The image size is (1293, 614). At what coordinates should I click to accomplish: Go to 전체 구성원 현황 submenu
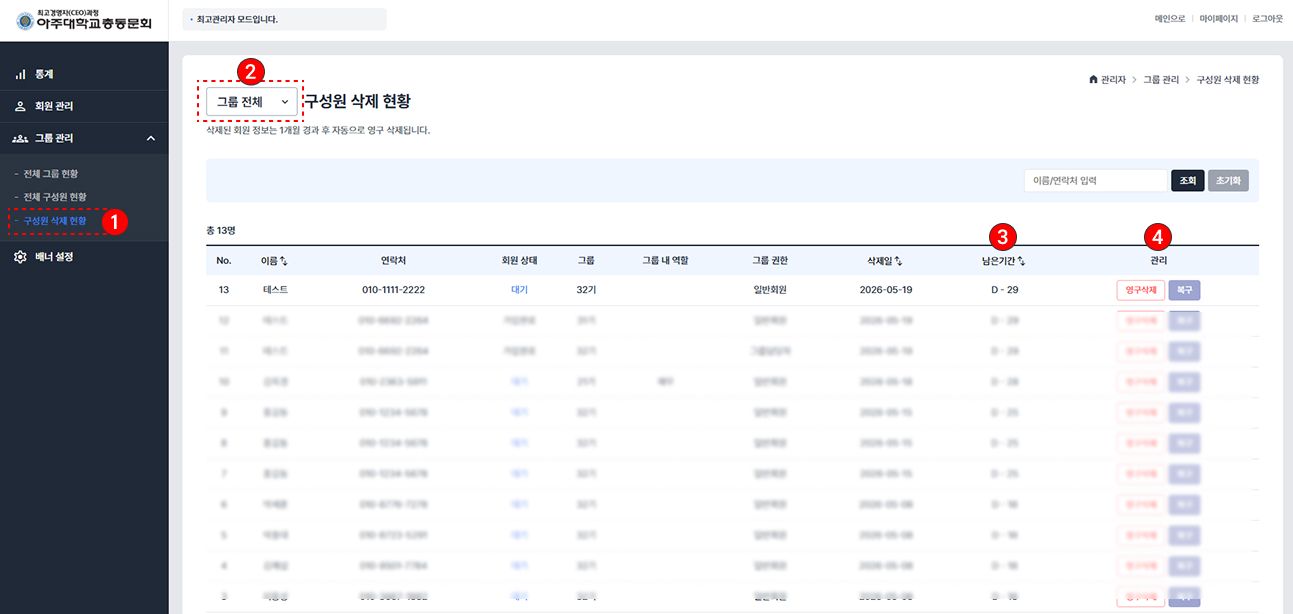click(54, 197)
